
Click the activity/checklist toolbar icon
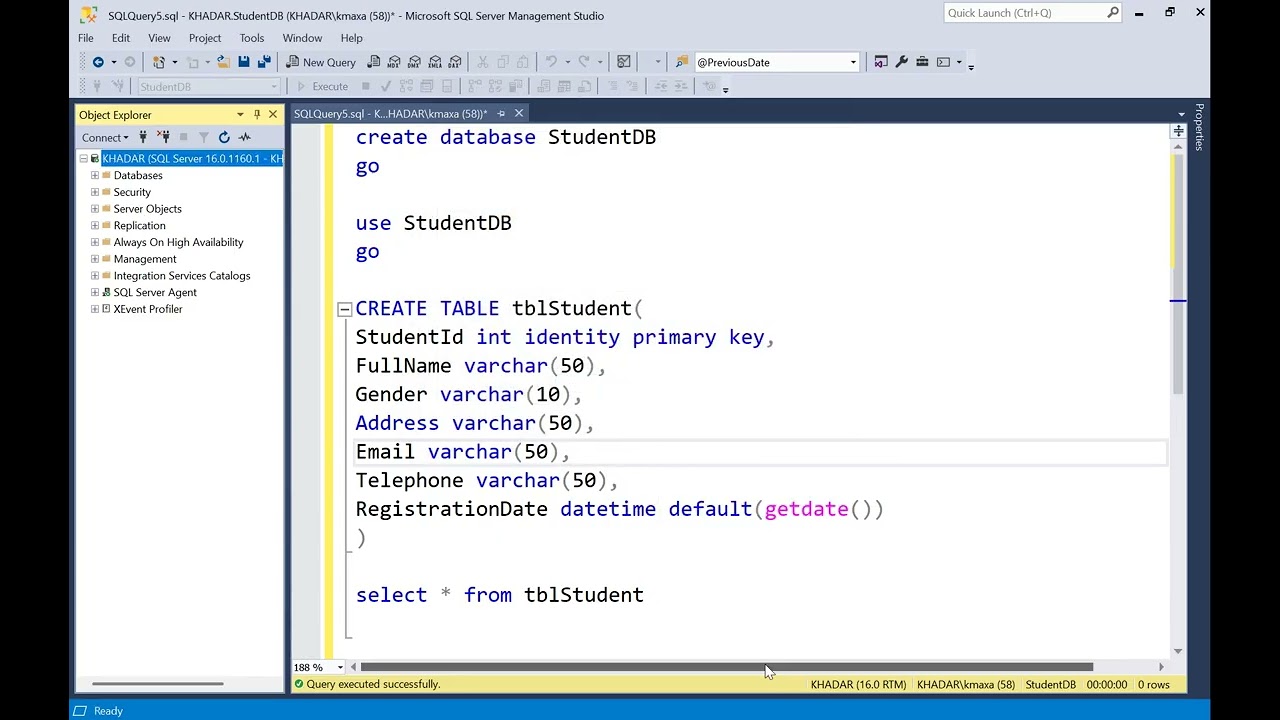click(x=624, y=62)
